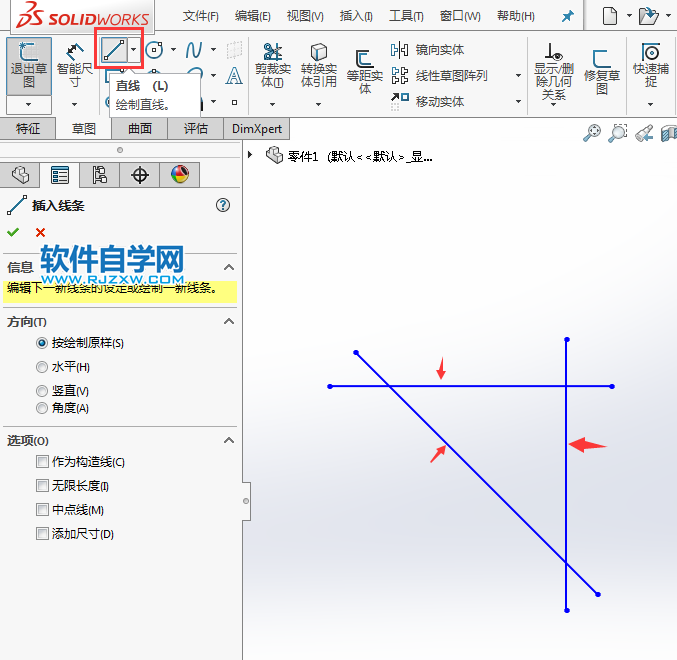
Task: Open dropdown under Trim Entities
Action: (x=272, y=104)
